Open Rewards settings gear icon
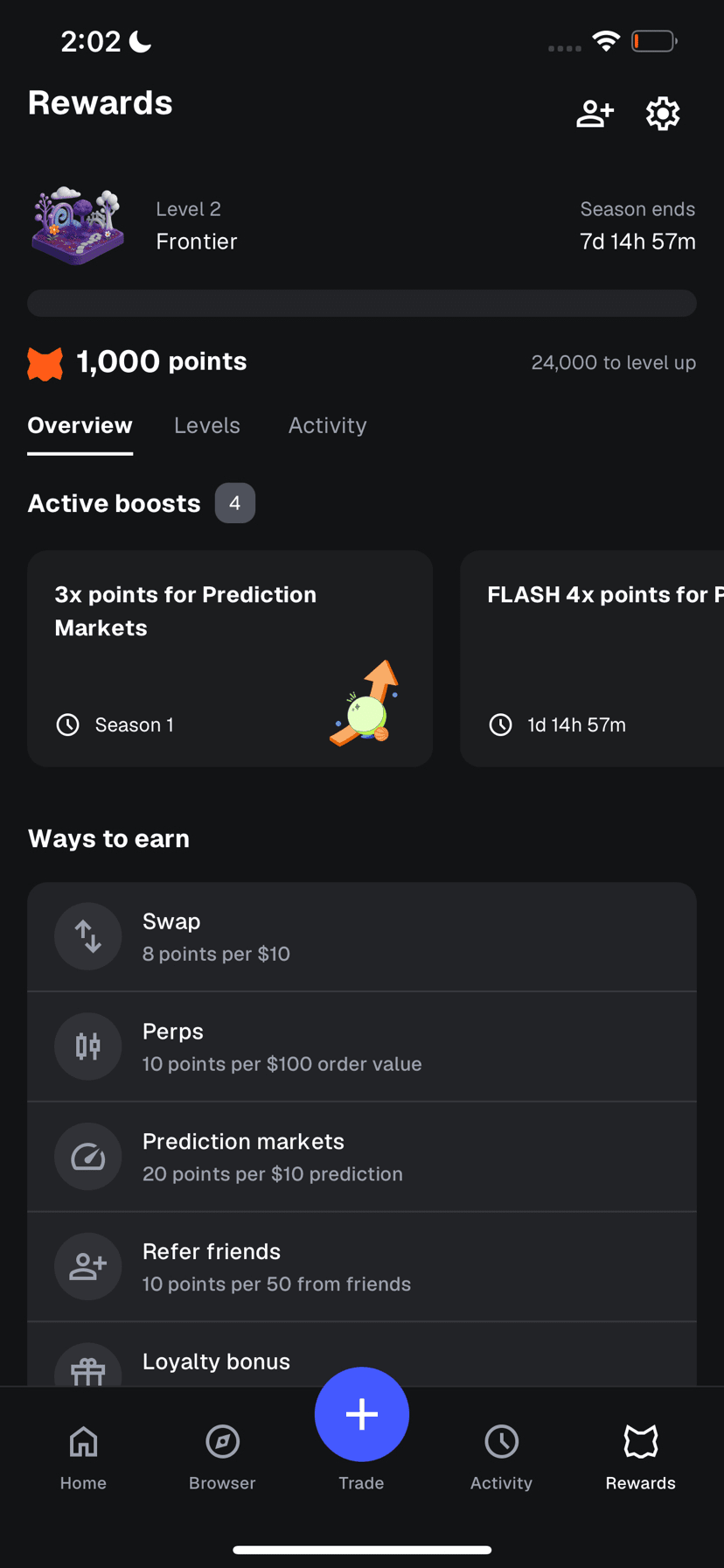Viewport: 724px width, 1568px height. click(663, 114)
